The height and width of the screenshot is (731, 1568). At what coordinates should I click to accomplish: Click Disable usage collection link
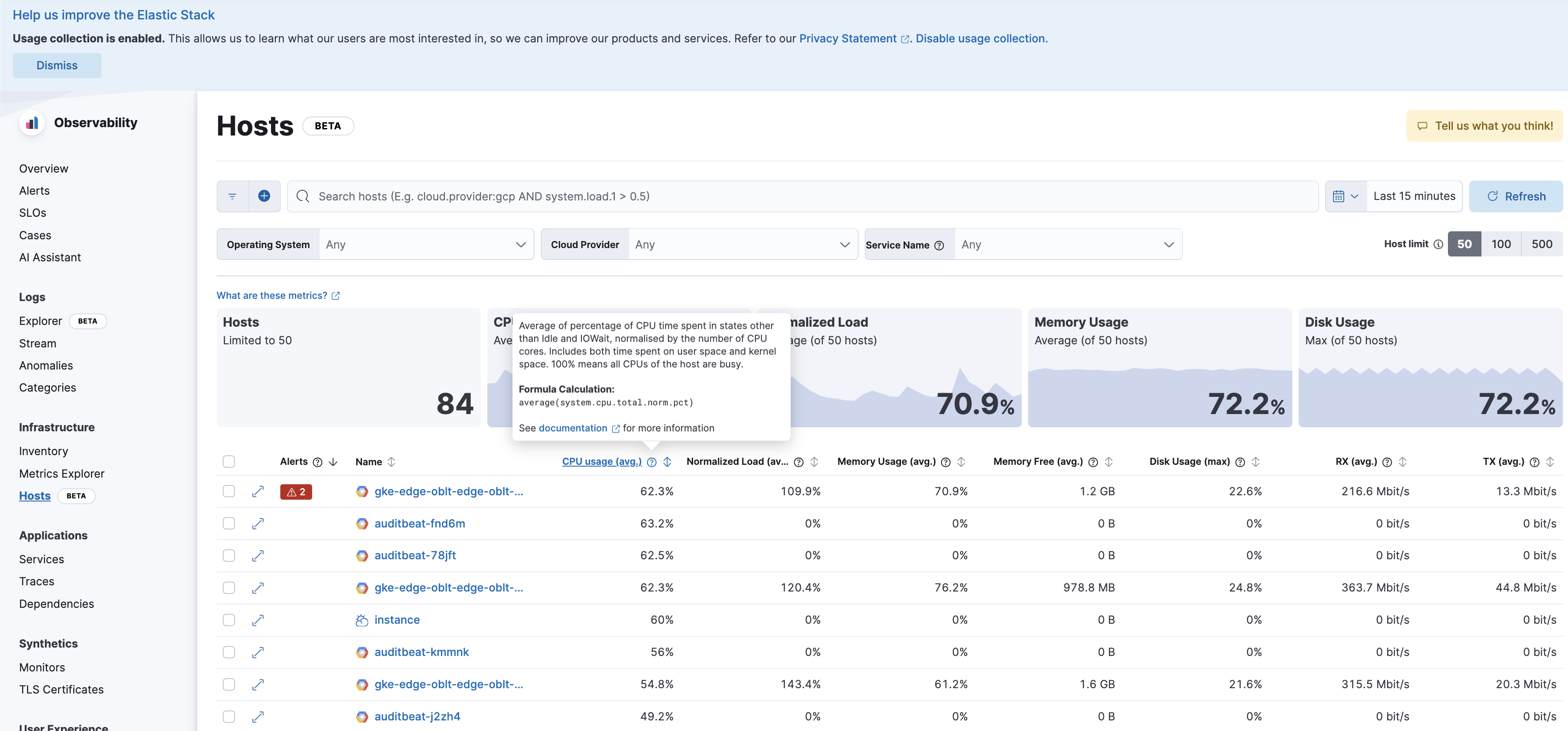pyautogui.click(x=981, y=38)
